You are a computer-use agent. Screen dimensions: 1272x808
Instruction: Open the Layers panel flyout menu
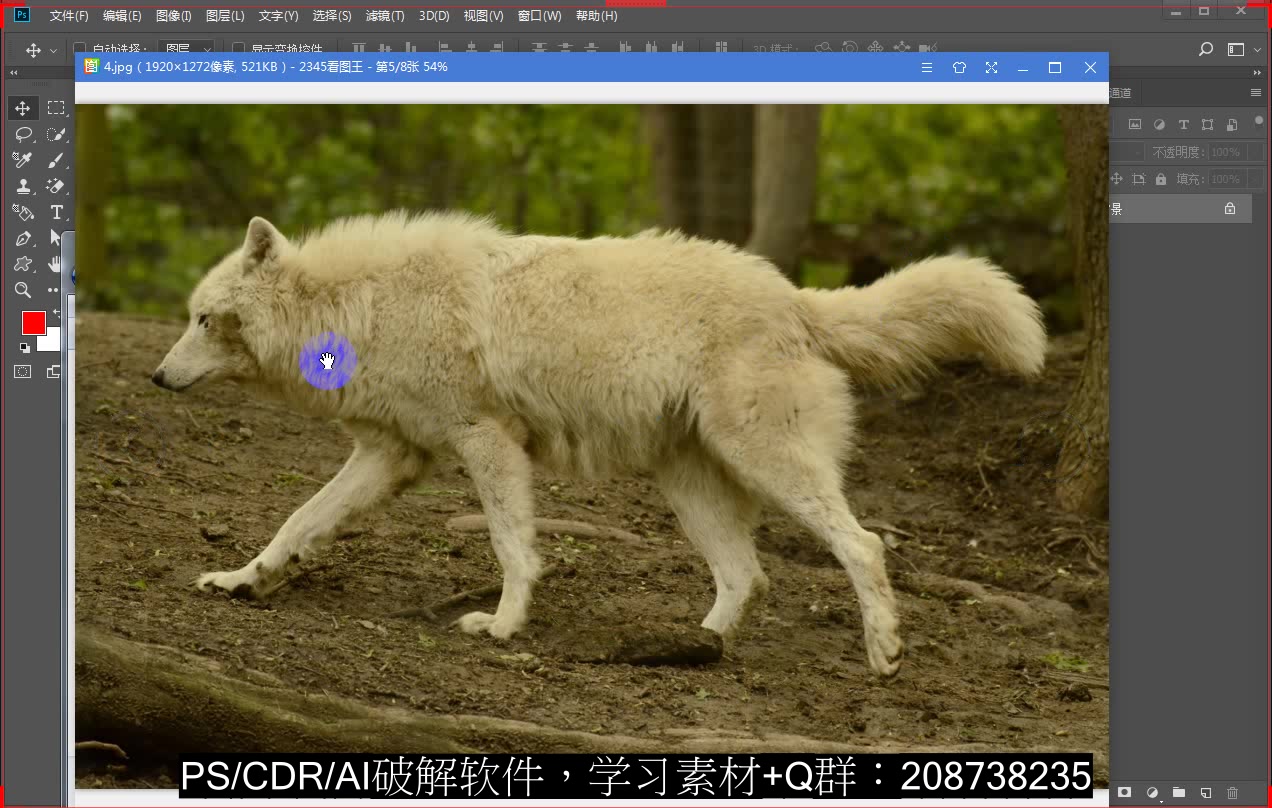click(x=1256, y=93)
